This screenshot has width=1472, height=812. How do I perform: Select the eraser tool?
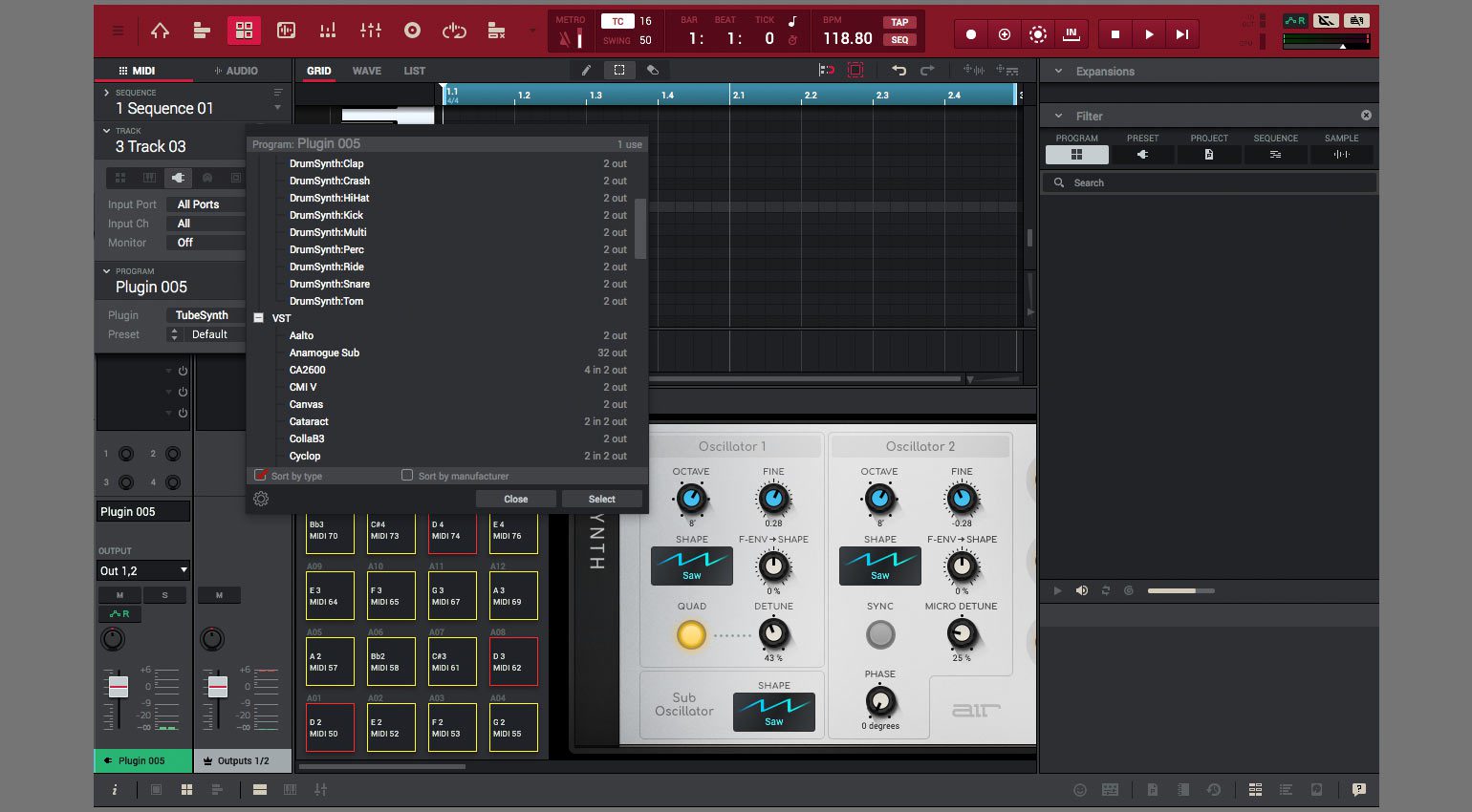tap(653, 71)
